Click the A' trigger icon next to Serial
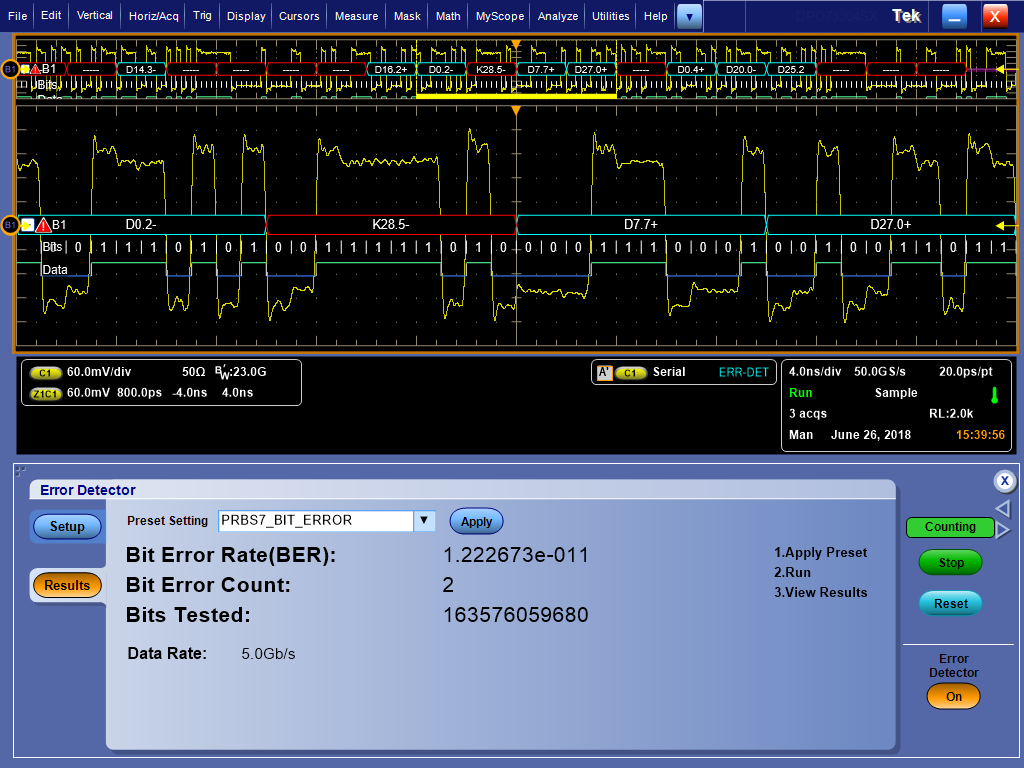Screen dimensions: 1024x768 (x=603, y=372)
